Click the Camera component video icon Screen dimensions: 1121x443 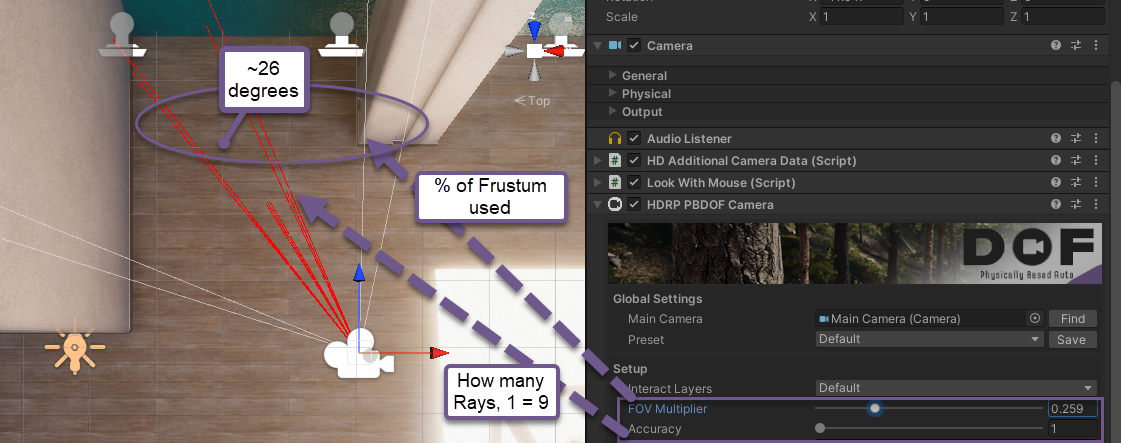pyautogui.click(x=615, y=45)
